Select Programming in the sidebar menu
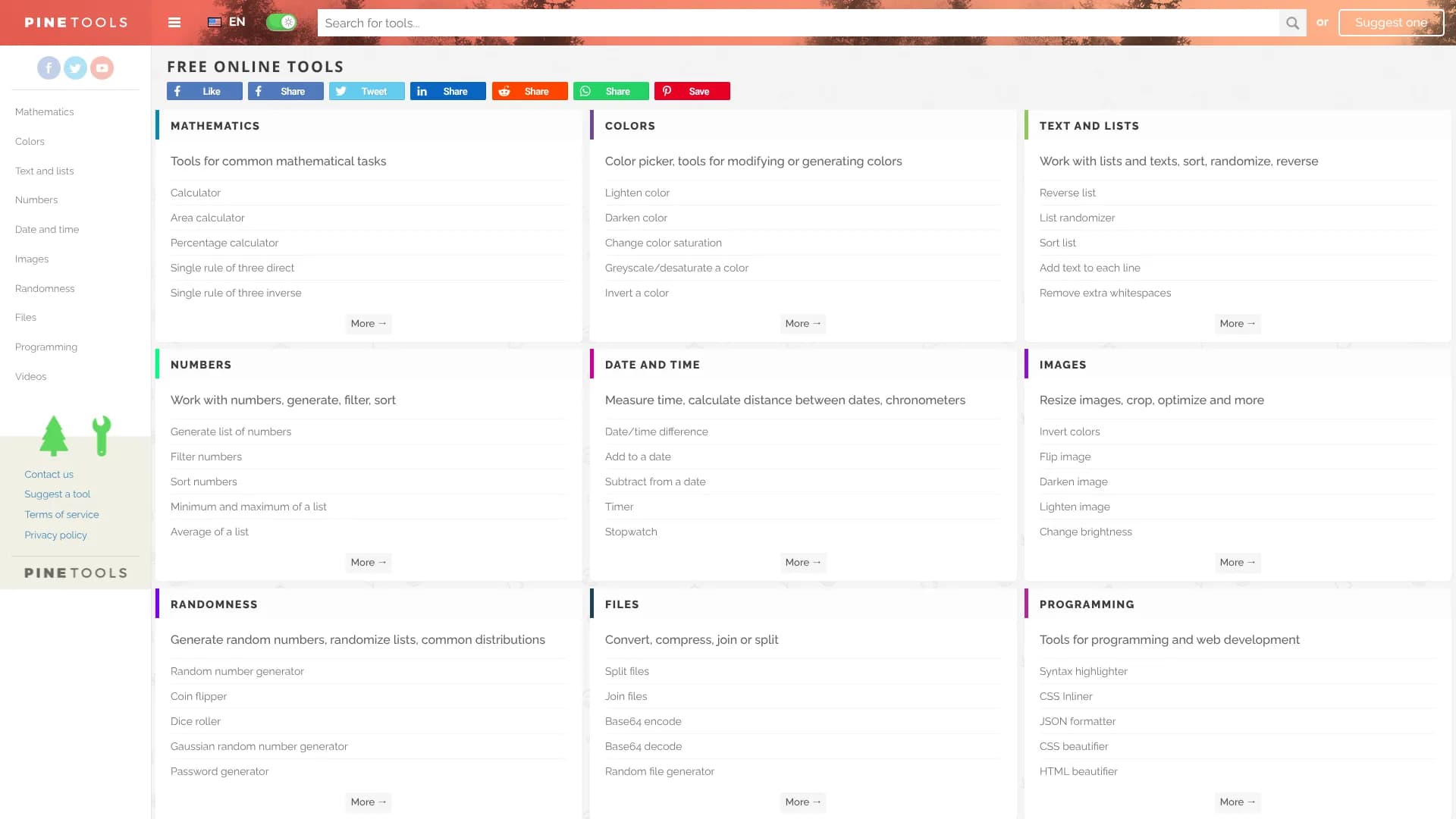This screenshot has width=1456, height=819. pyautogui.click(x=46, y=347)
